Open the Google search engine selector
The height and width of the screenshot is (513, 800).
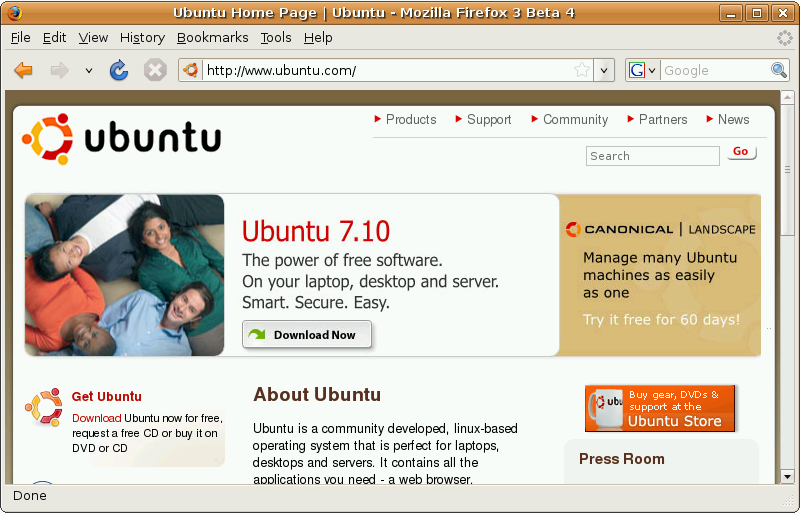[x=642, y=70]
